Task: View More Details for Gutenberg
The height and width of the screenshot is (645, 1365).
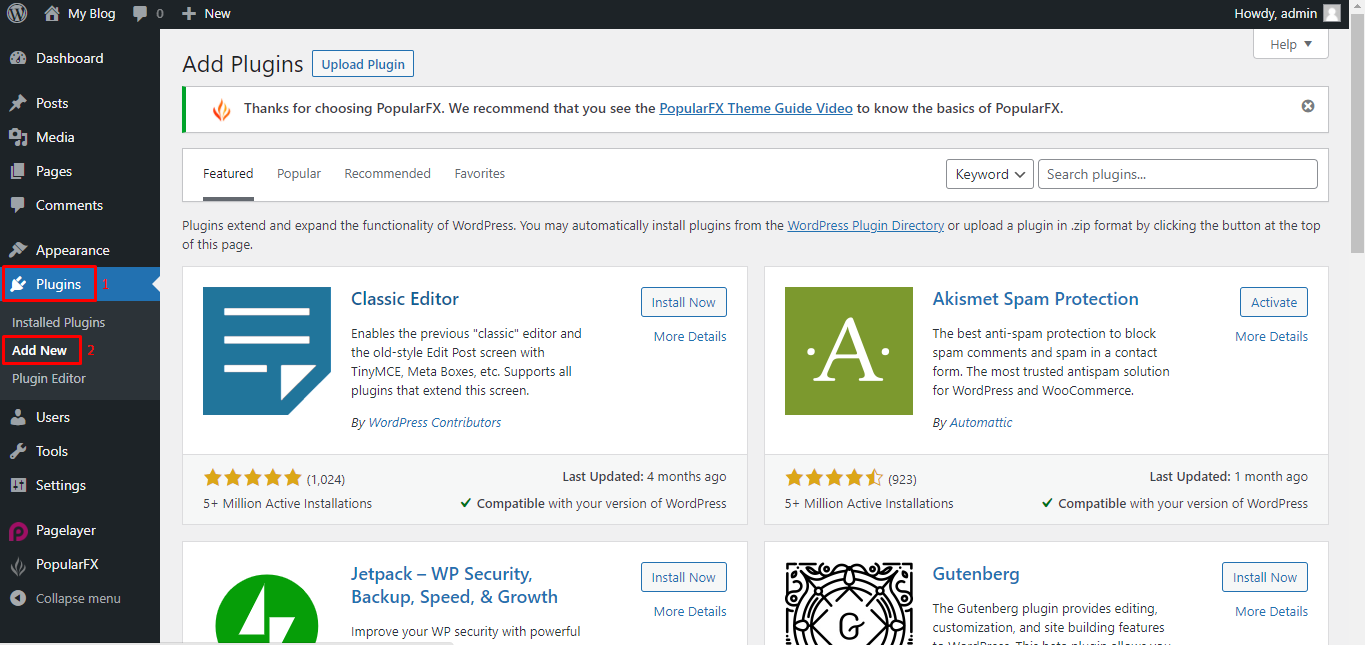Action: click(1271, 611)
